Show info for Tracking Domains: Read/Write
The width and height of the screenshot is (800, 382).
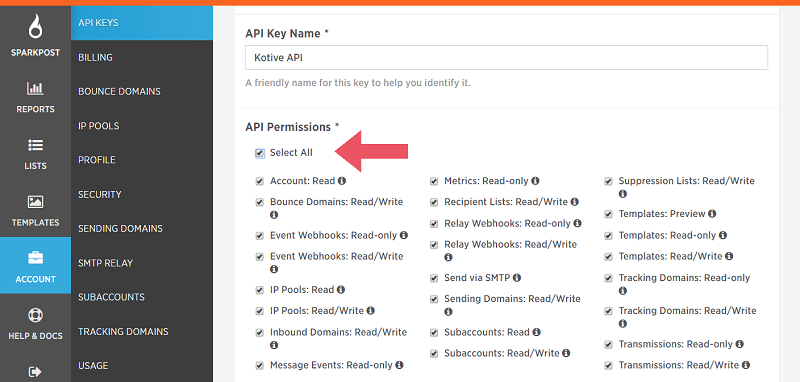click(x=622, y=324)
